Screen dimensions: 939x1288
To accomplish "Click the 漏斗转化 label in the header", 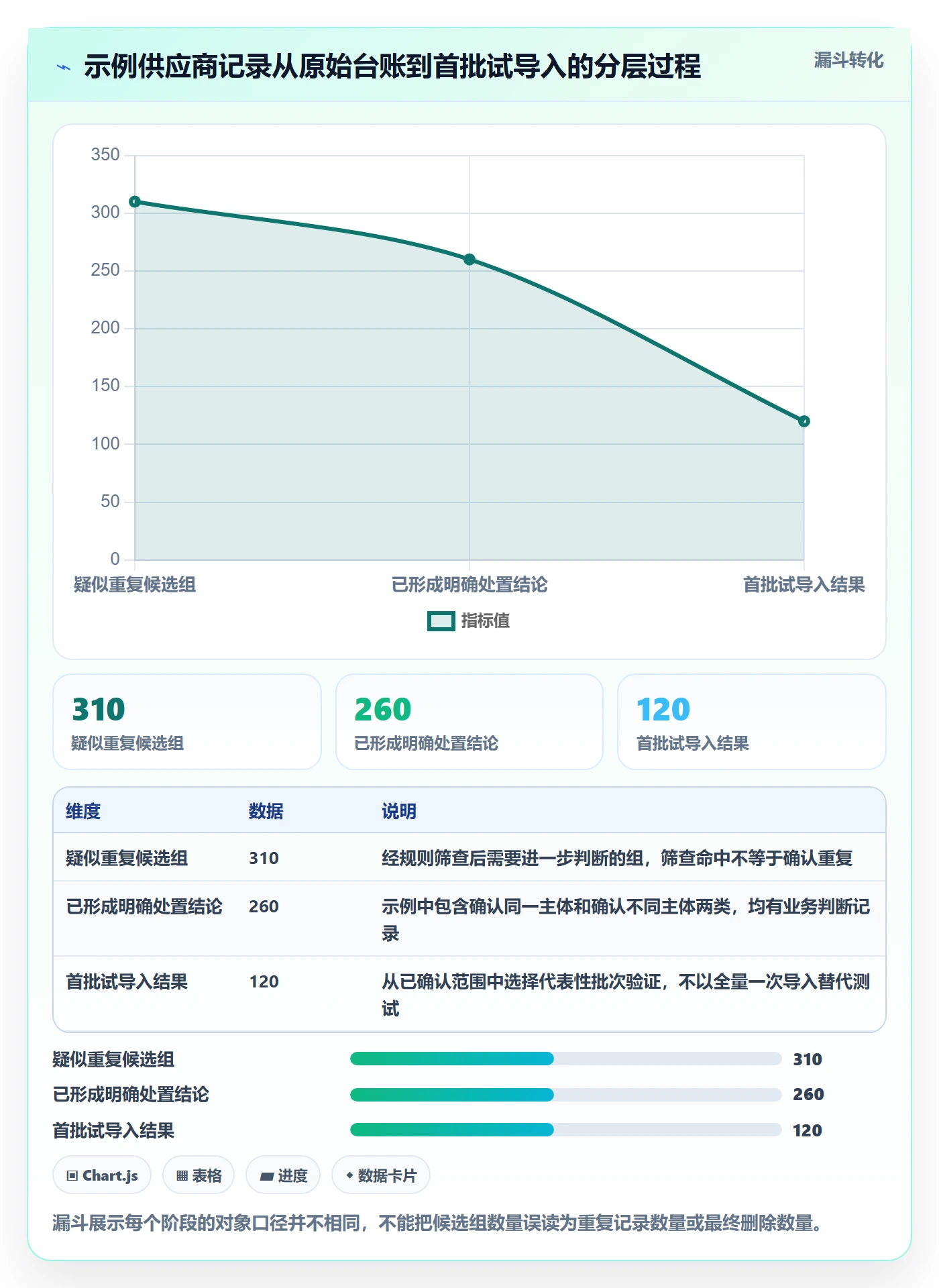I will click(x=848, y=60).
